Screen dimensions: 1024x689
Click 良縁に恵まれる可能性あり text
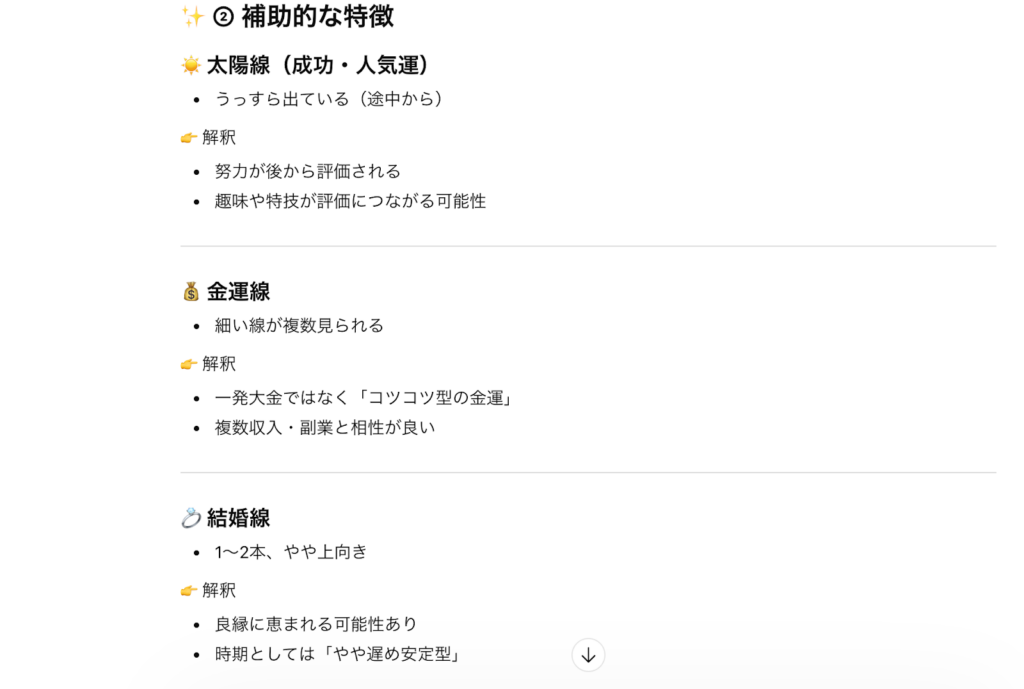pos(316,622)
